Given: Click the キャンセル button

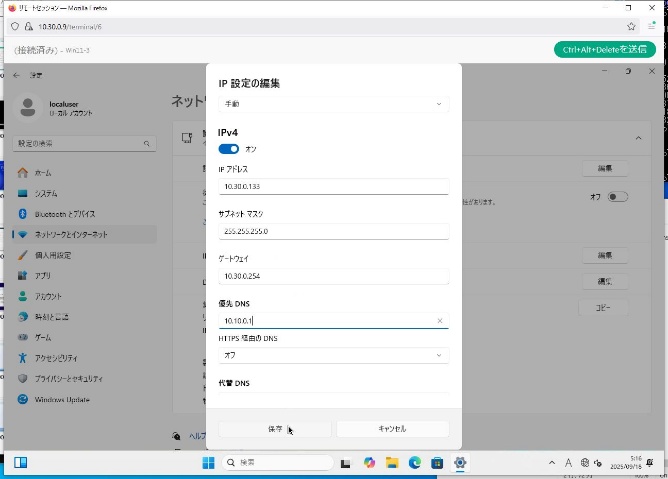Looking at the screenshot, I should [392, 428].
